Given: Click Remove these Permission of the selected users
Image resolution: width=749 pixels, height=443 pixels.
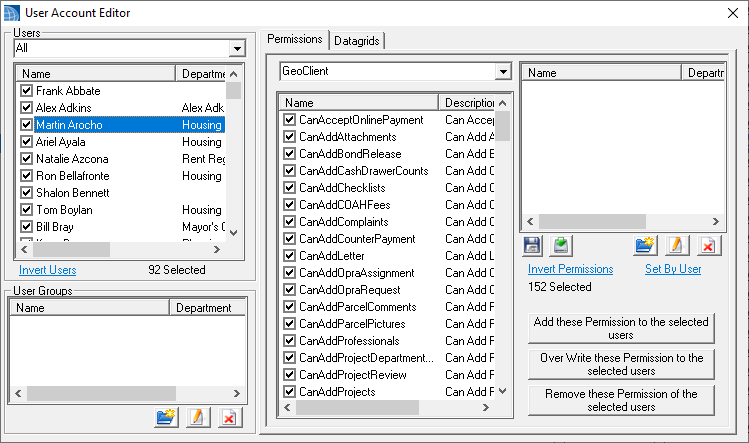Looking at the screenshot, I should (621, 400).
